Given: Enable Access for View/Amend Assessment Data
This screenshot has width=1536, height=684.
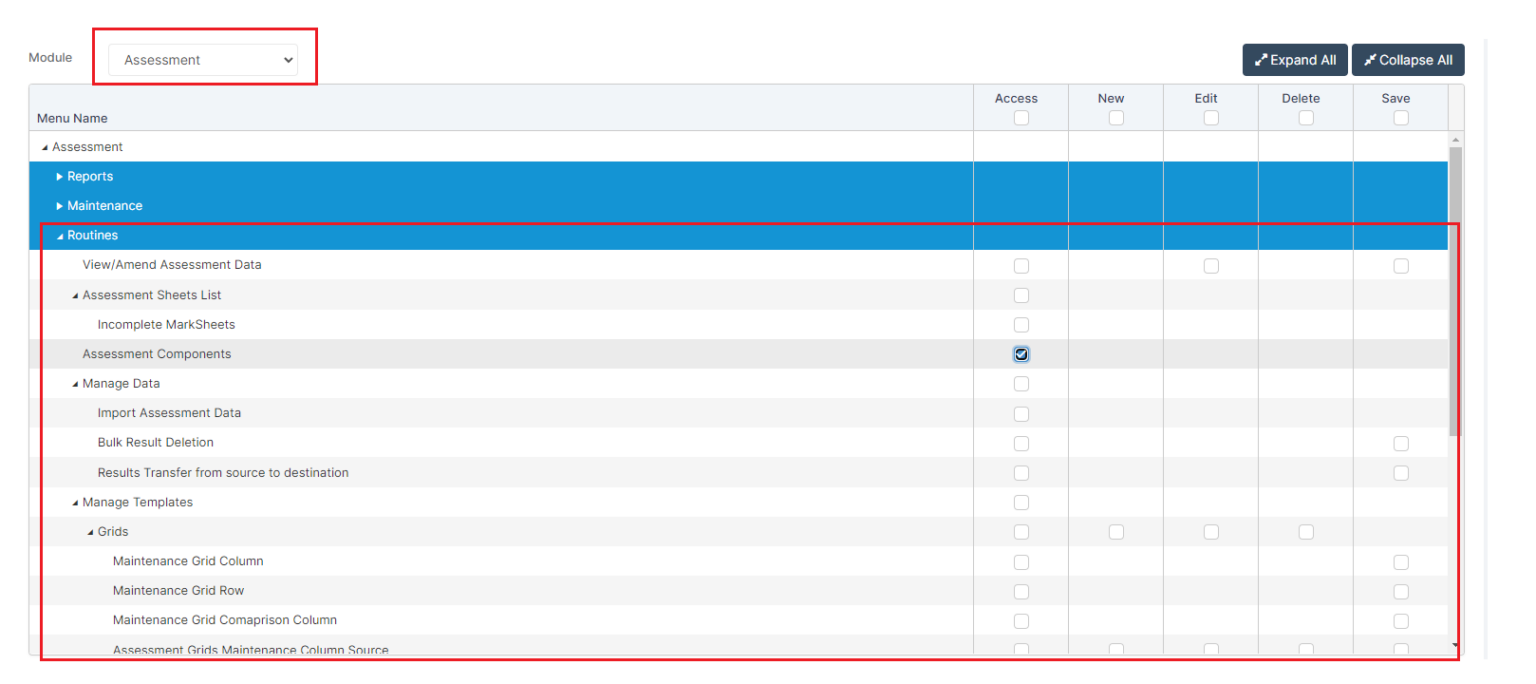Looking at the screenshot, I should [1020, 265].
